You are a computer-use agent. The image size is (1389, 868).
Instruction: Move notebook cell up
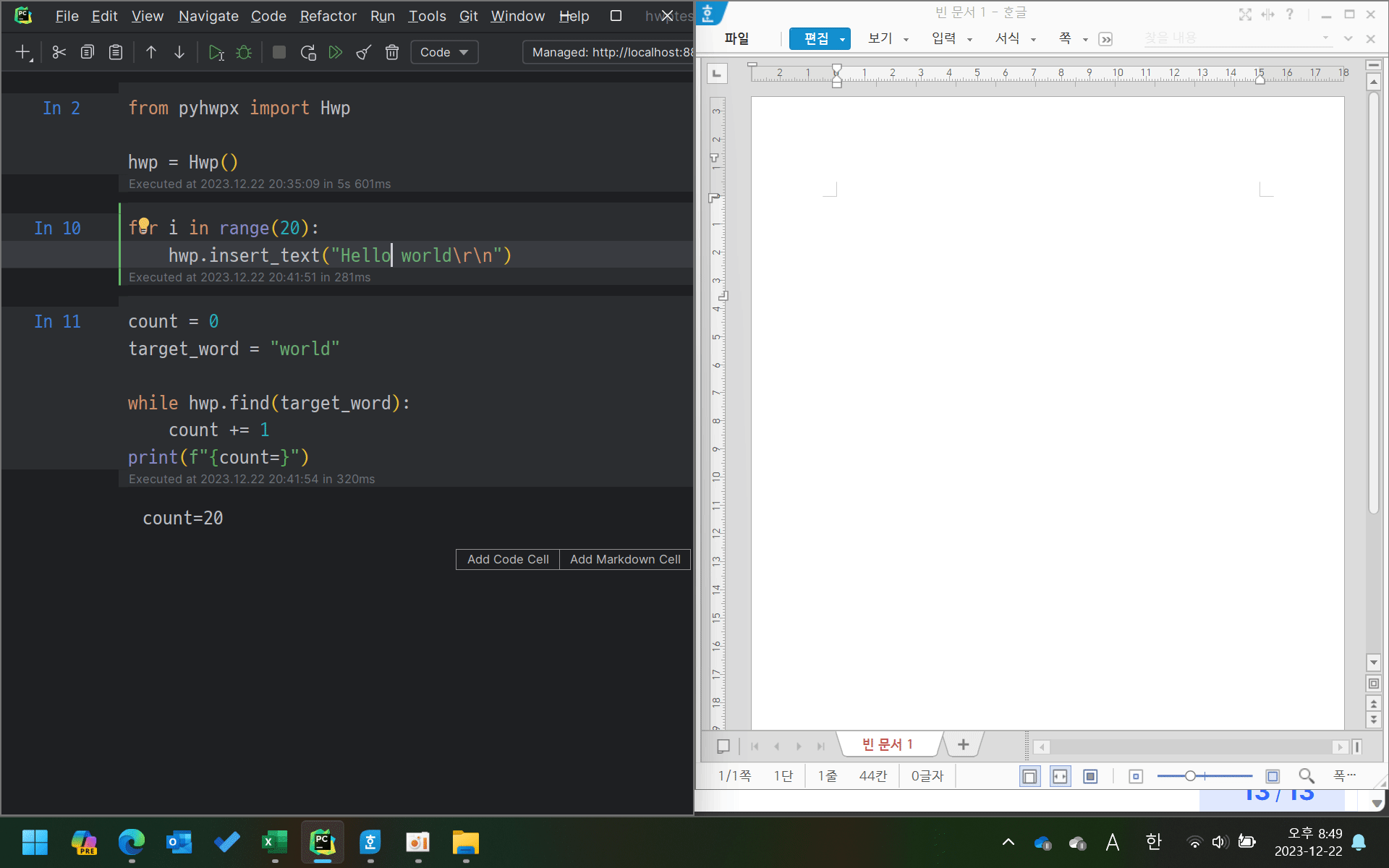[151, 52]
